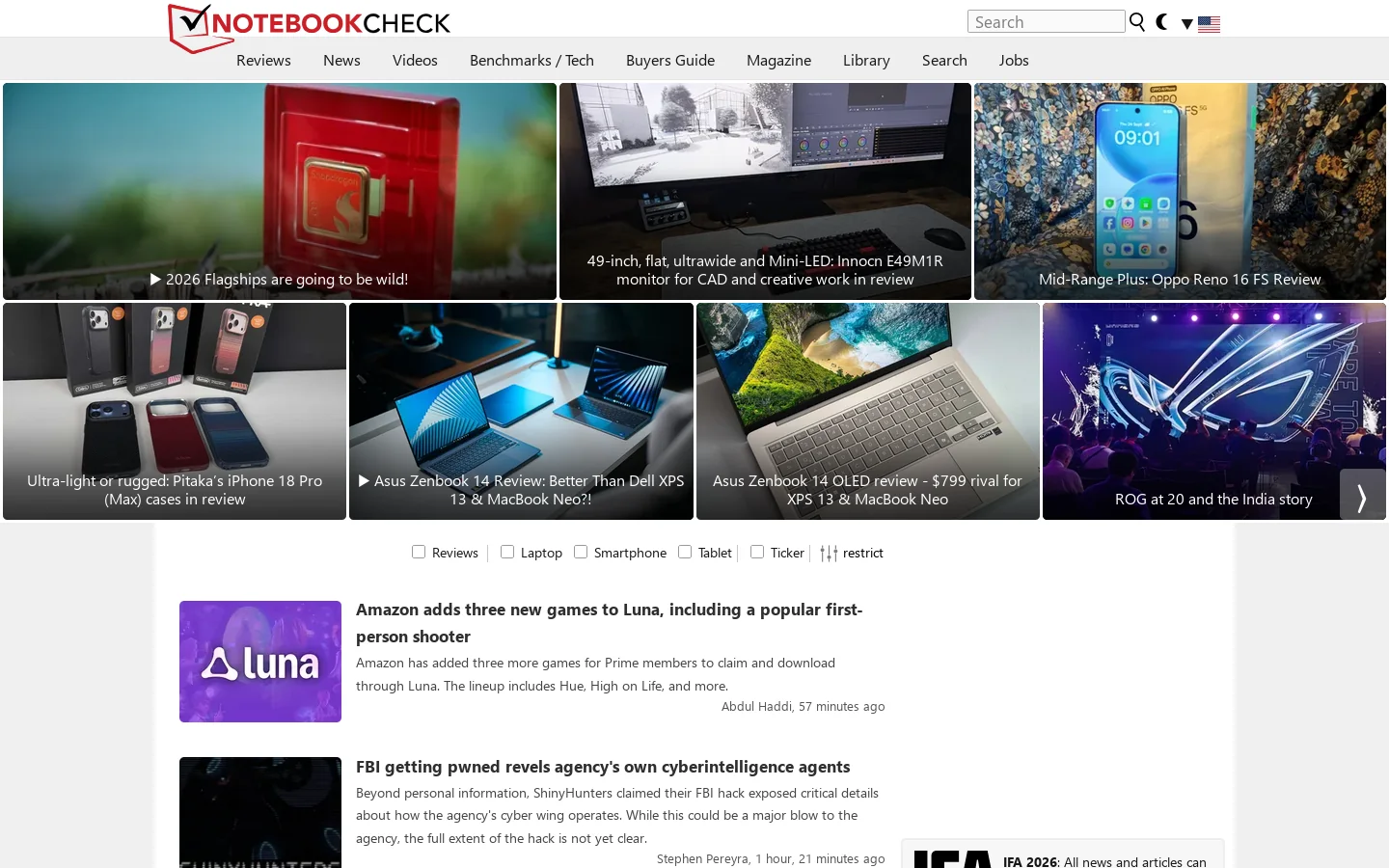Screen dimensions: 1389x868
Task: Tick the Laptop filter checkbox
Action: click(x=507, y=552)
